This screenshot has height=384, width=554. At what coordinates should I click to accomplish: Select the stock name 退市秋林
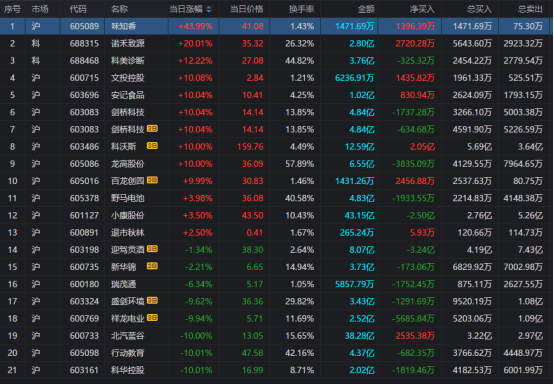(x=128, y=232)
